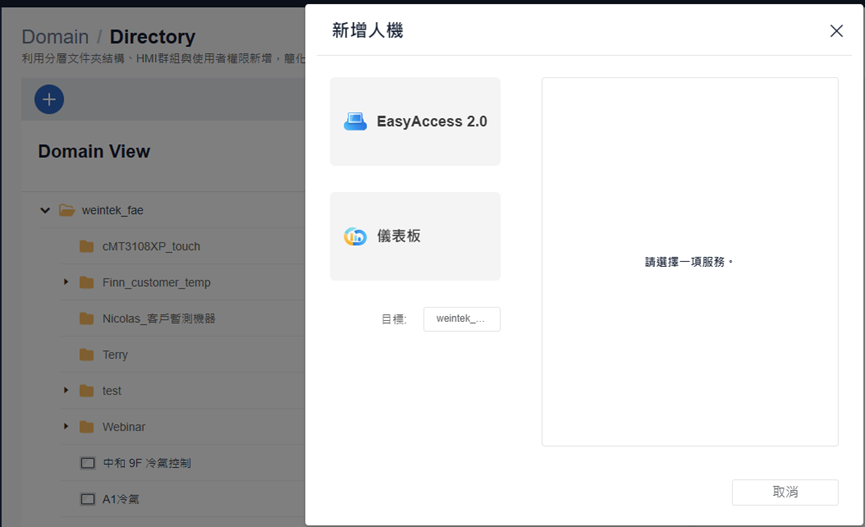Expand the Finn_customer_temp folder arrow
Screen dimensions: 865x527
(x=66, y=282)
